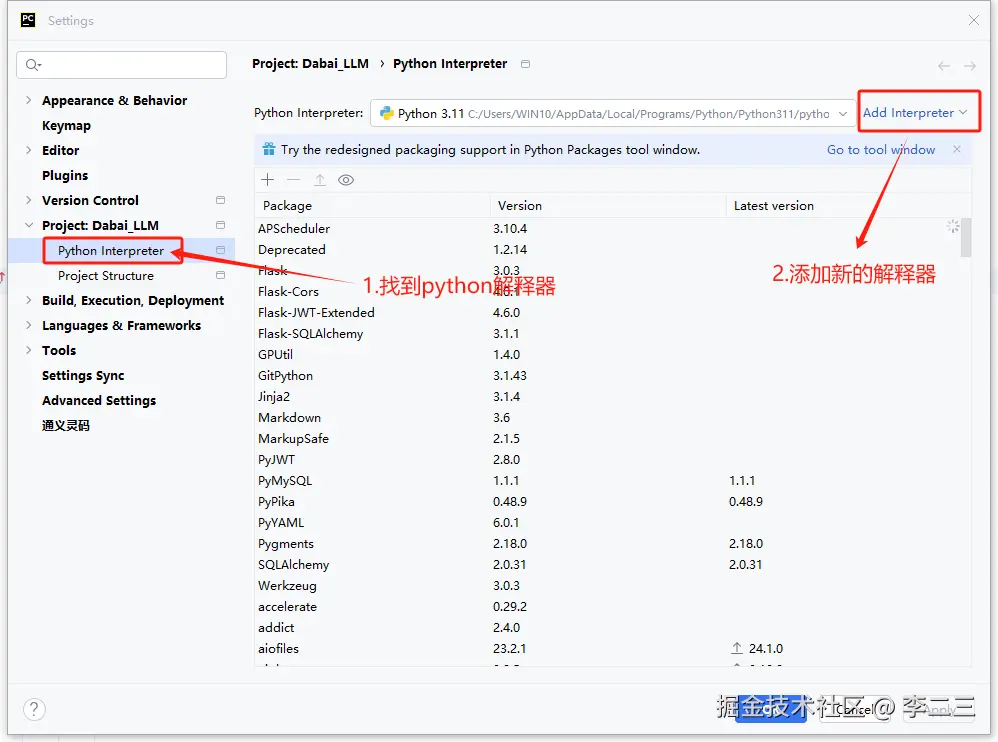
Task: Select the Pygments package row
Action: (608, 543)
